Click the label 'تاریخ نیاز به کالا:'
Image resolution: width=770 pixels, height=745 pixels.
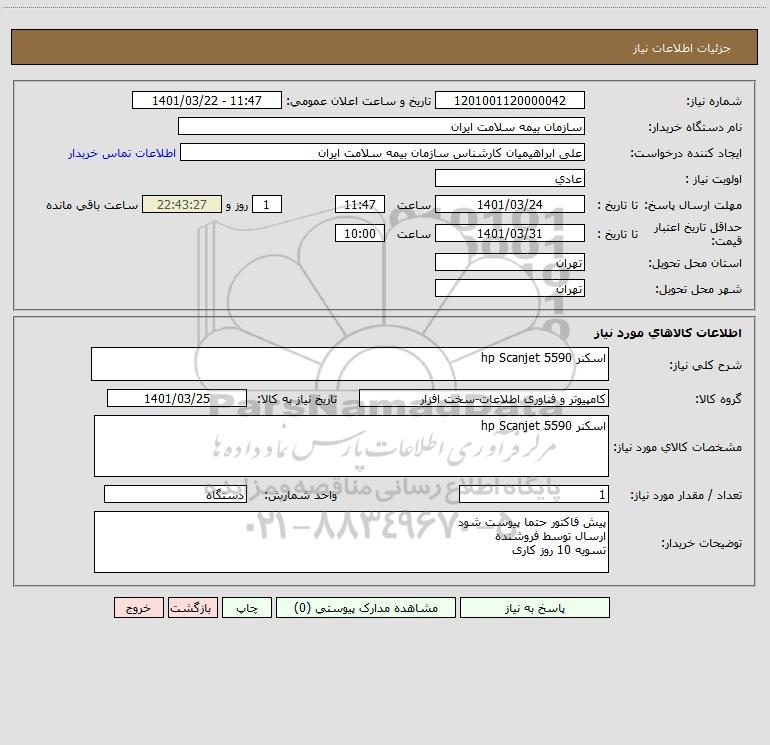[x=298, y=399]
